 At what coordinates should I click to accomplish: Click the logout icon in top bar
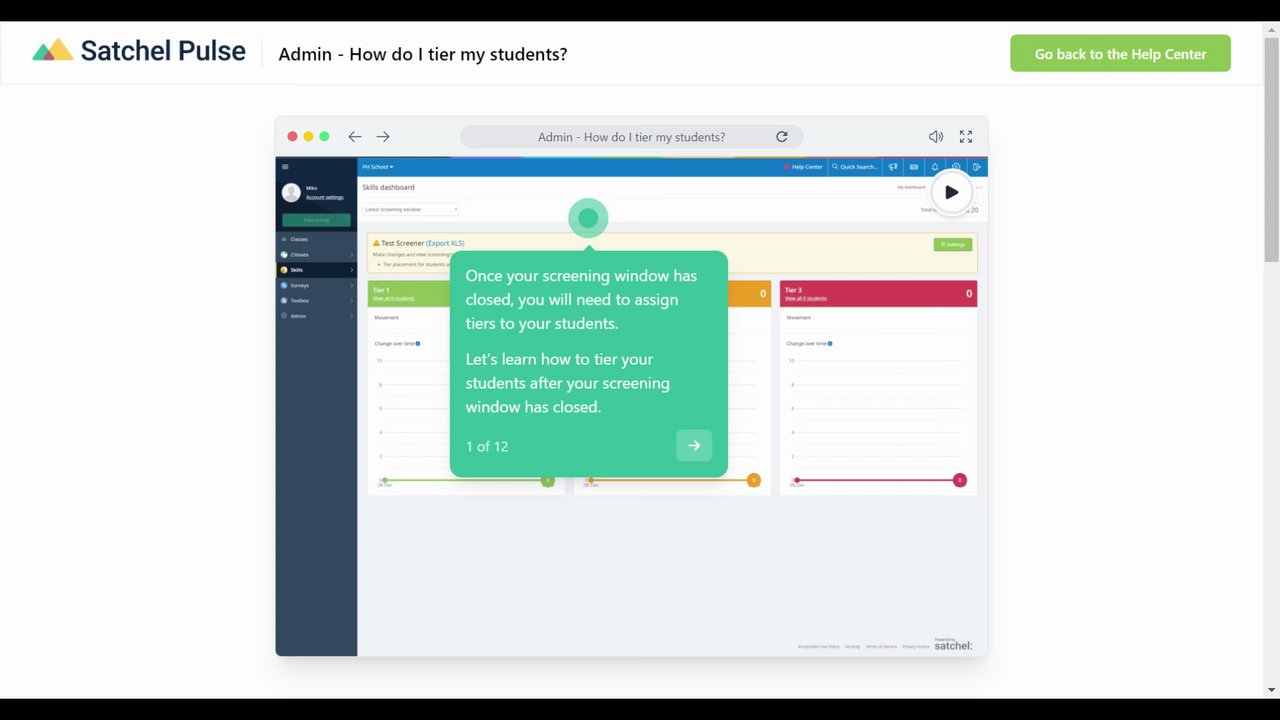(x=977, y=167)
